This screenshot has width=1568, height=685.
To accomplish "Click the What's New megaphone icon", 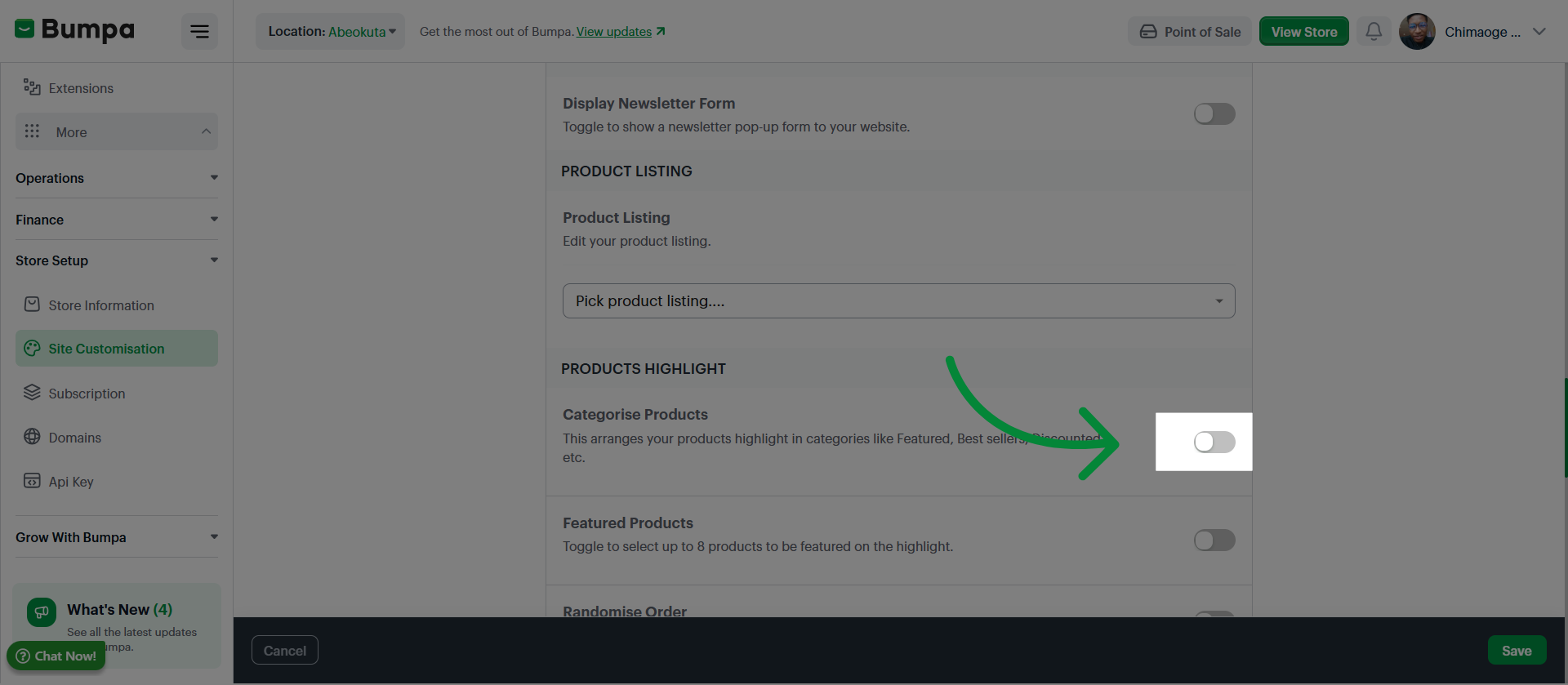I will tap(42, 612).
